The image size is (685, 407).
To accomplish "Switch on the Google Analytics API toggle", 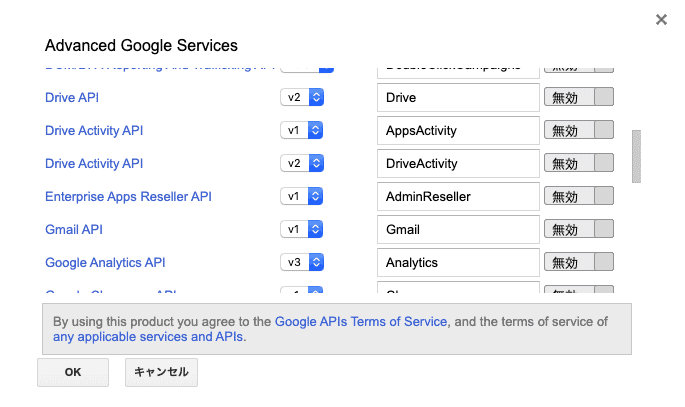I will click(x=578, y=263).
